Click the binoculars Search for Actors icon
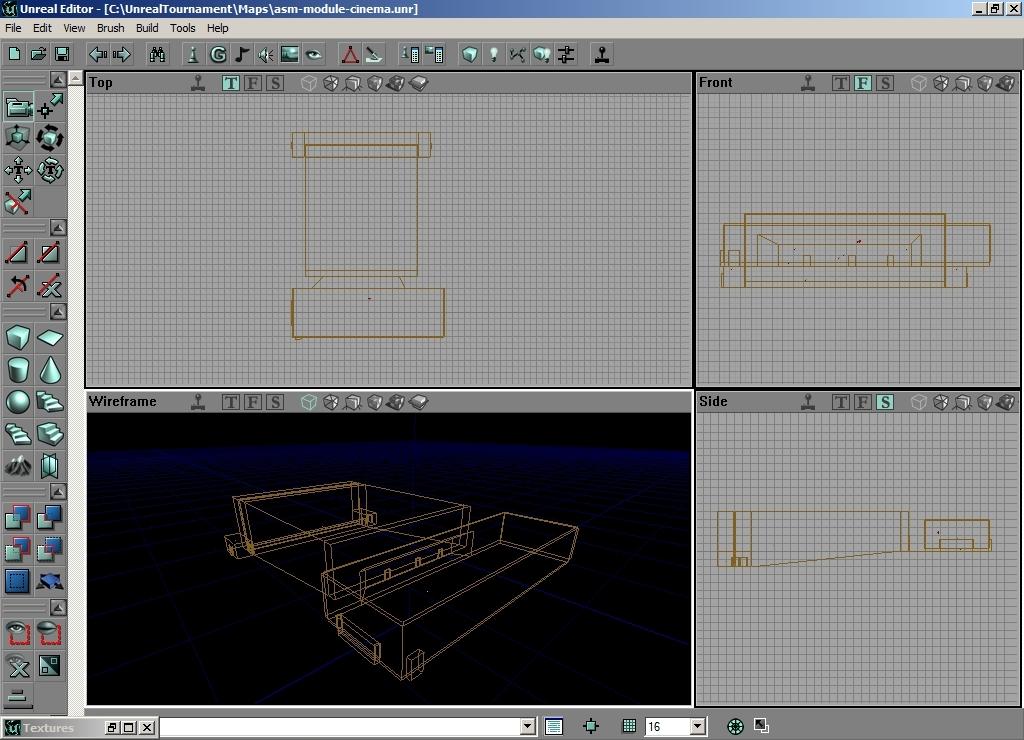The width and height of the screenshot is (1024, 740). click(157, 54)
